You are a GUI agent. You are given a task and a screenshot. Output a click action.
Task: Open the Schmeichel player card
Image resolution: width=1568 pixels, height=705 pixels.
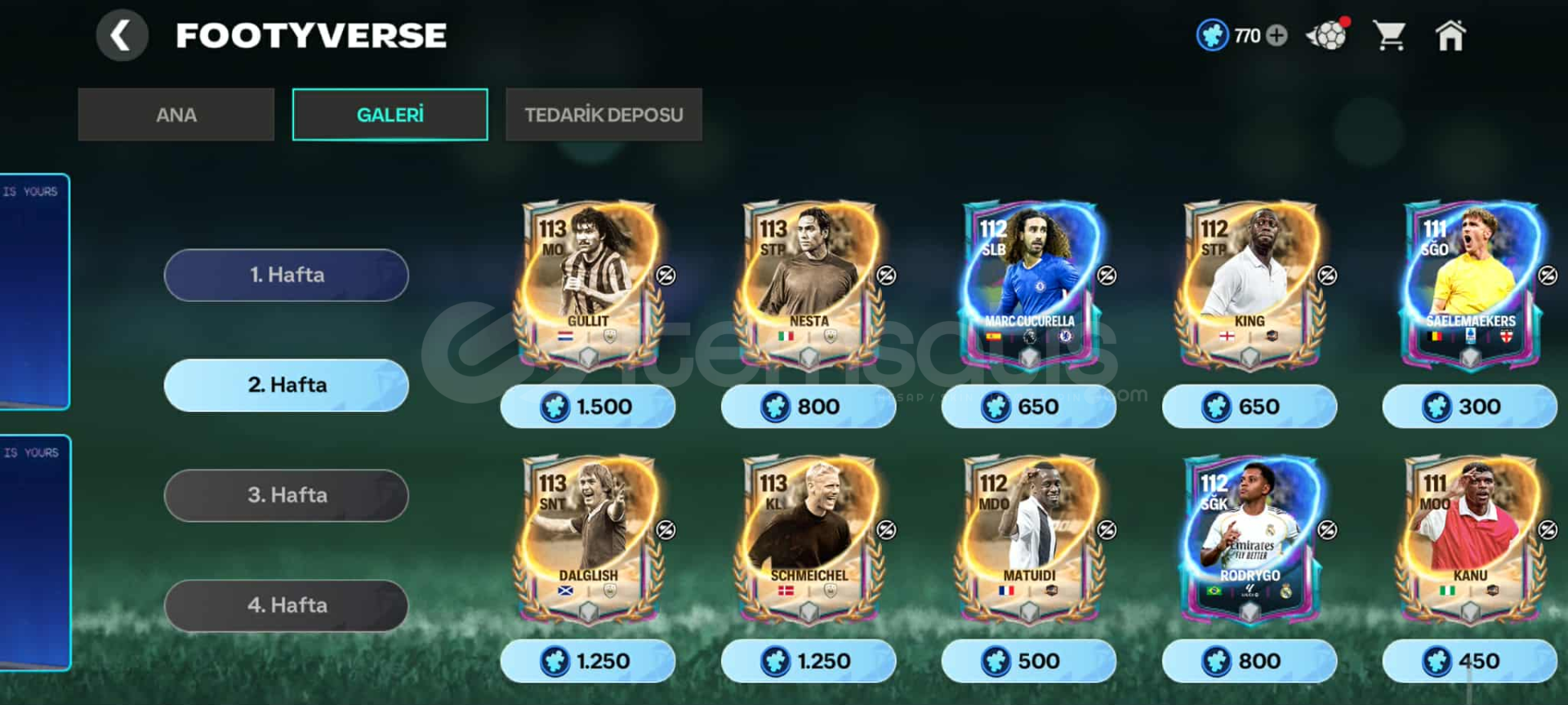point(808,539)
